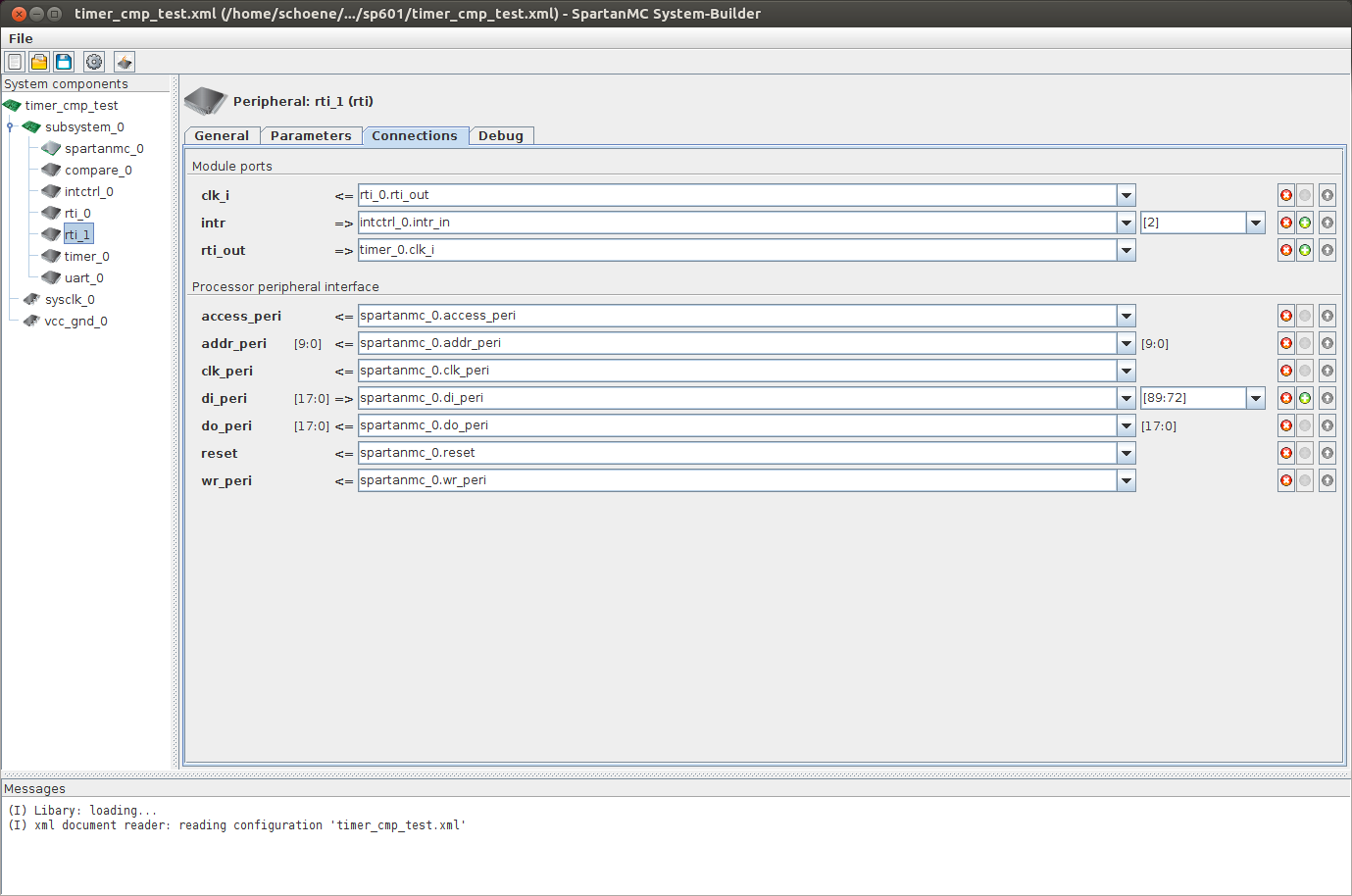Select timer_cmp_test root in the tree
This screenshot has height=896, width=1352.
pyautogui.click(x=72, y=105)
